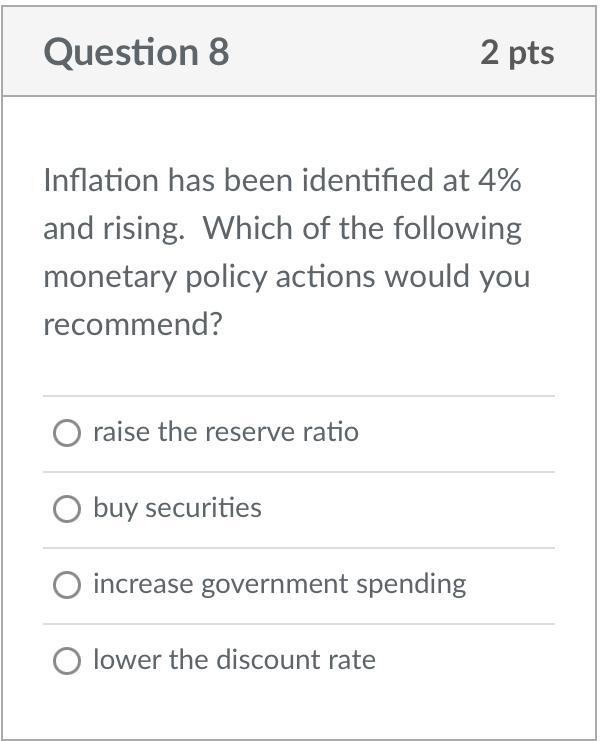This screenshot has height=741, width=600.
Task: Click the words "would you" in the prompt
Action: tap(457, 277)
